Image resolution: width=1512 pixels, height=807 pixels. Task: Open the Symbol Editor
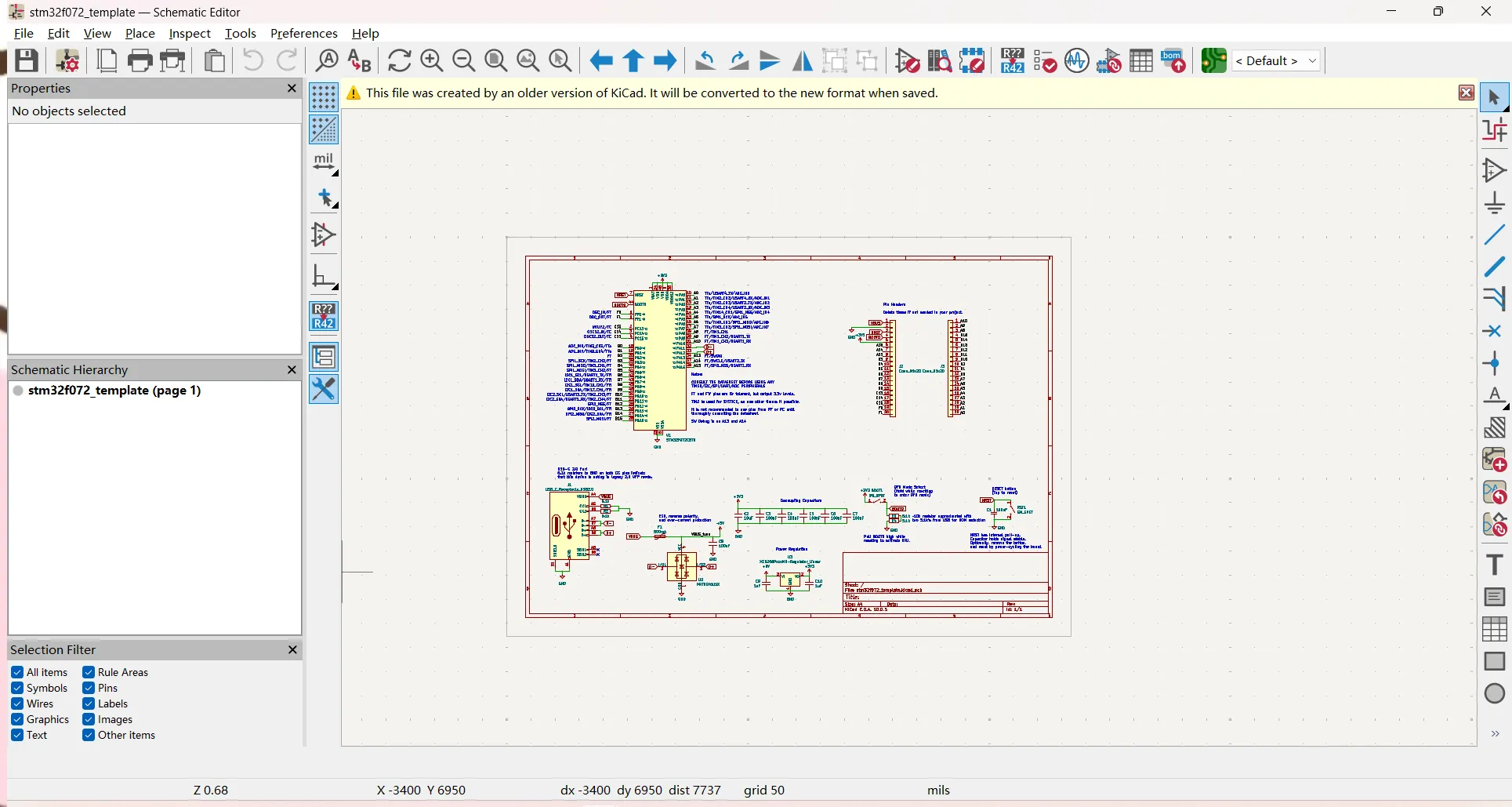click(x=908, y=60)
